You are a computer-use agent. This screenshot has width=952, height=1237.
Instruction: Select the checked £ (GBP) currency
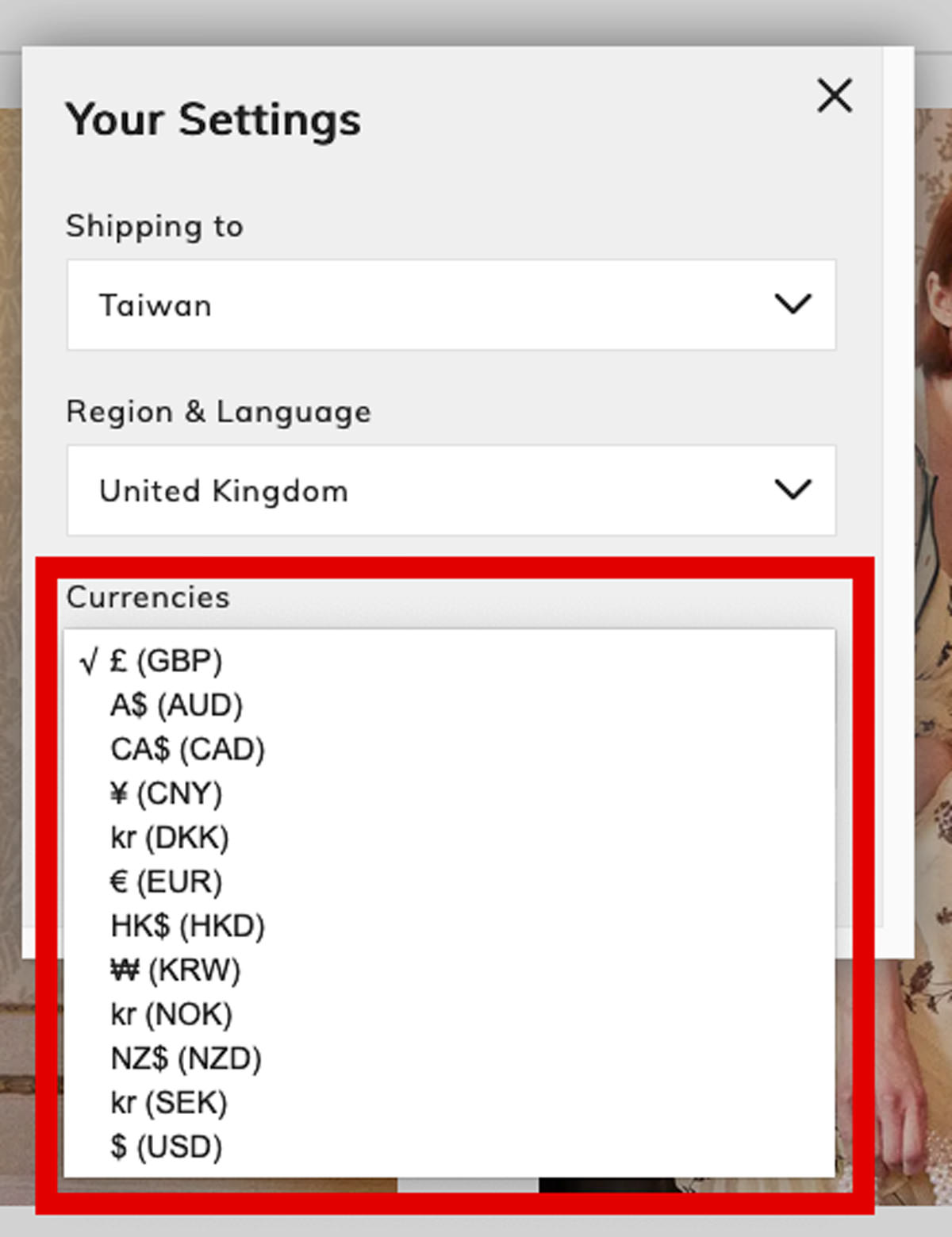(166, 661)
